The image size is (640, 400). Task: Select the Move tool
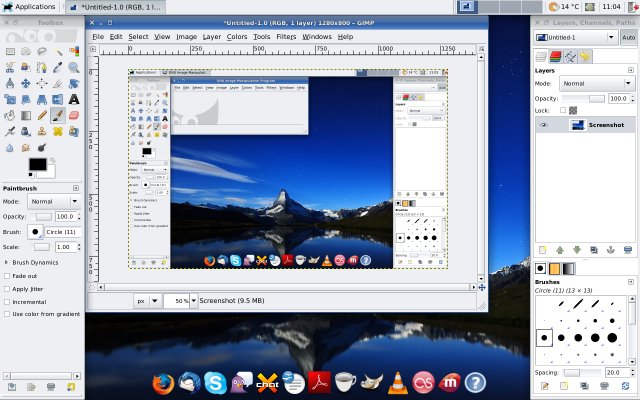pyautogui.click(x=26, y=83)
